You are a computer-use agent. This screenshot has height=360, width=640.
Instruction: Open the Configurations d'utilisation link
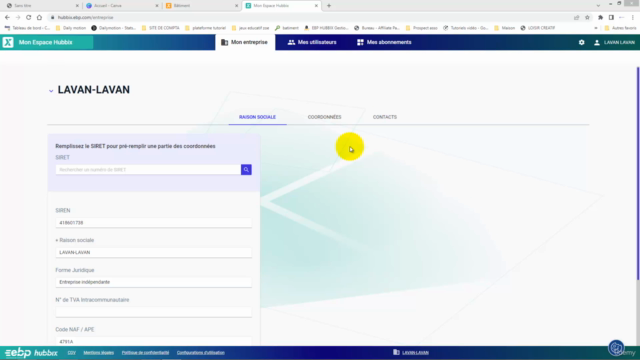pos(201,353)
